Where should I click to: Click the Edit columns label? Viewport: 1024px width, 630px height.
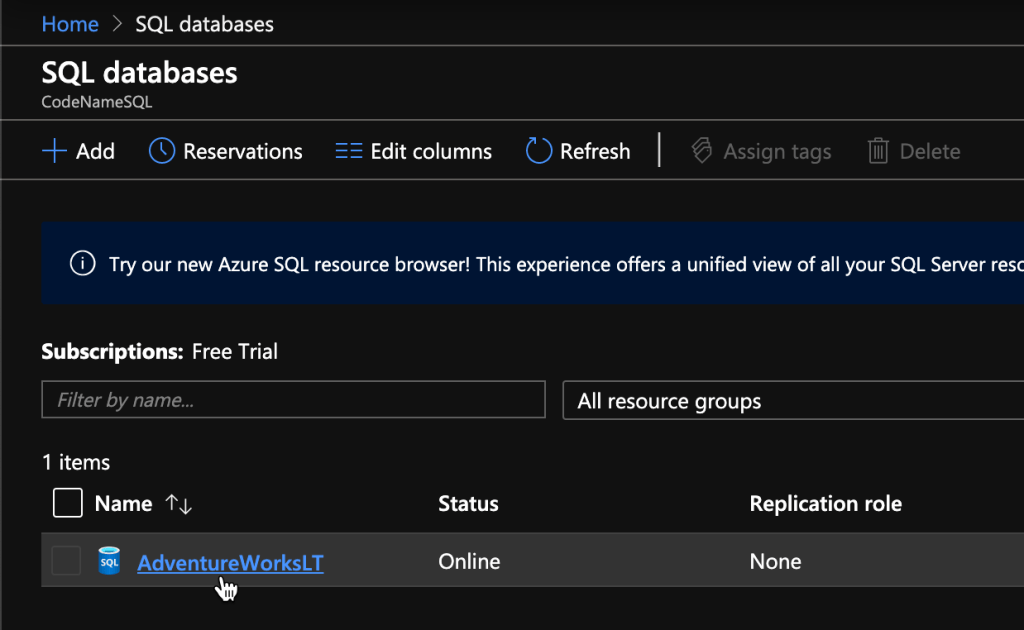tap(431, 151)
